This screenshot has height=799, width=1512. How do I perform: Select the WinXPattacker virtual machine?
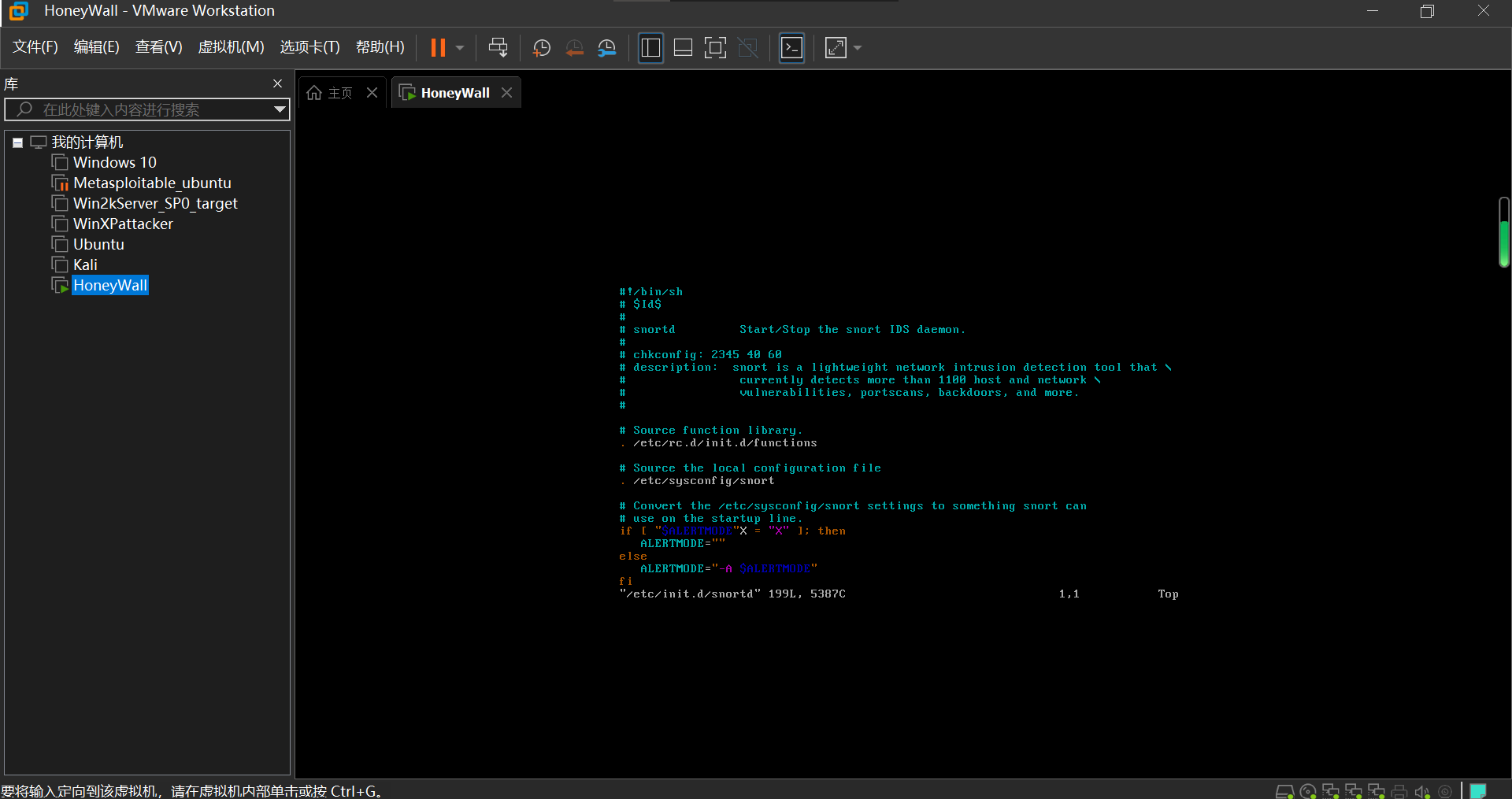pos(123,224)
